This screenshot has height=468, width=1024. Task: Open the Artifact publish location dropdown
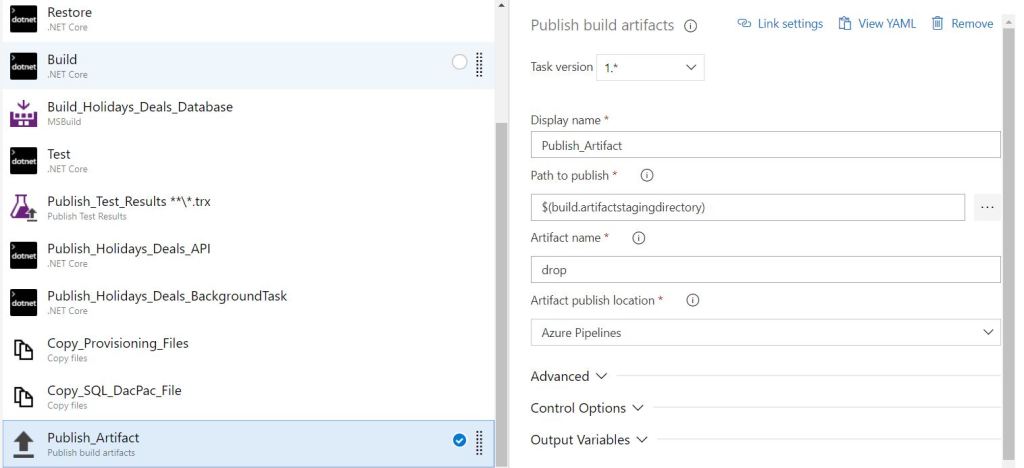coord(765,332)
